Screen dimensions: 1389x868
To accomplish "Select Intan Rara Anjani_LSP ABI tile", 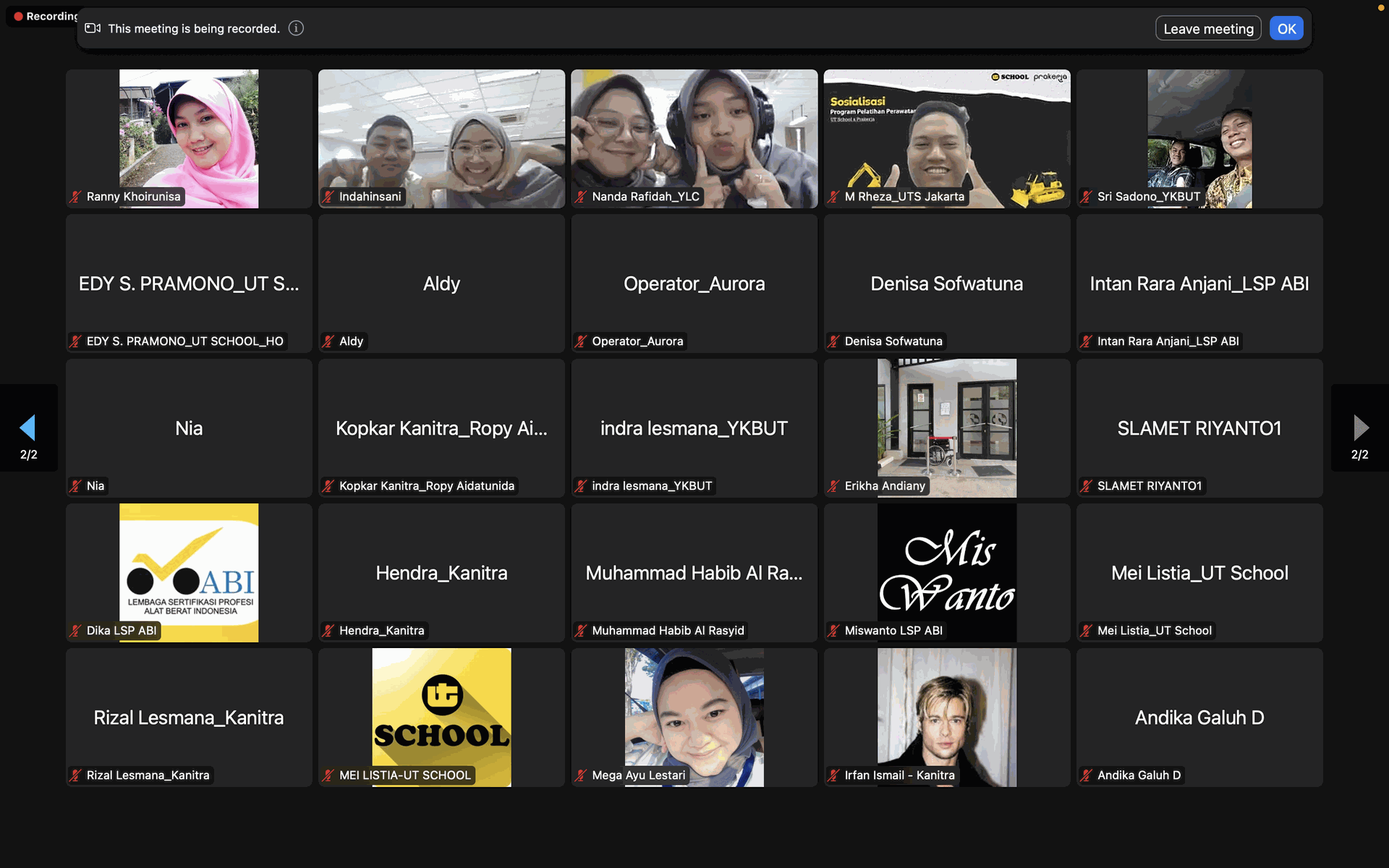I will pyautogui.click(x=1199, y=284).
